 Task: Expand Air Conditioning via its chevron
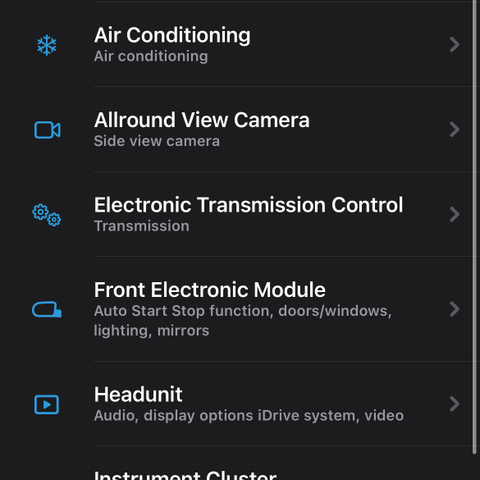[x=454, y=45]
